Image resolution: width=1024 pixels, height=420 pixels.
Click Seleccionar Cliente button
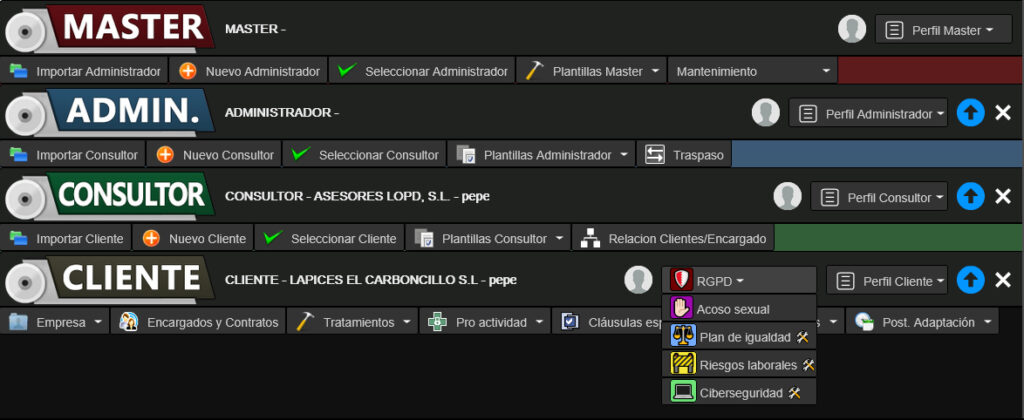pyautogui.click(x=330, y=239)
